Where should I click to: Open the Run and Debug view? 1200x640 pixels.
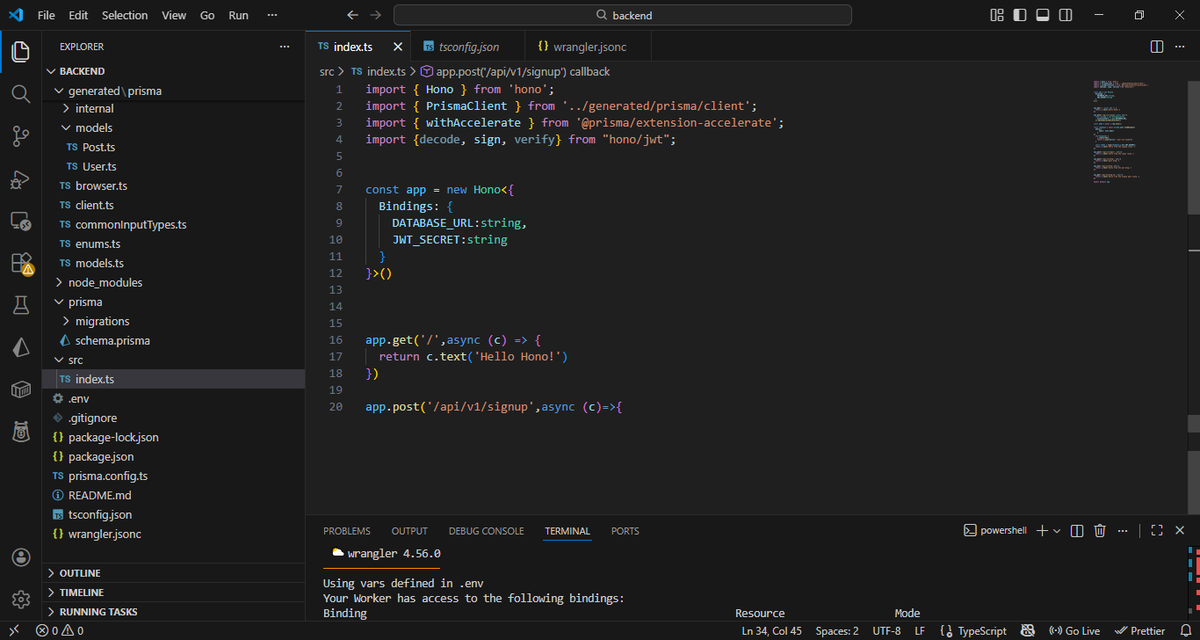20,179
